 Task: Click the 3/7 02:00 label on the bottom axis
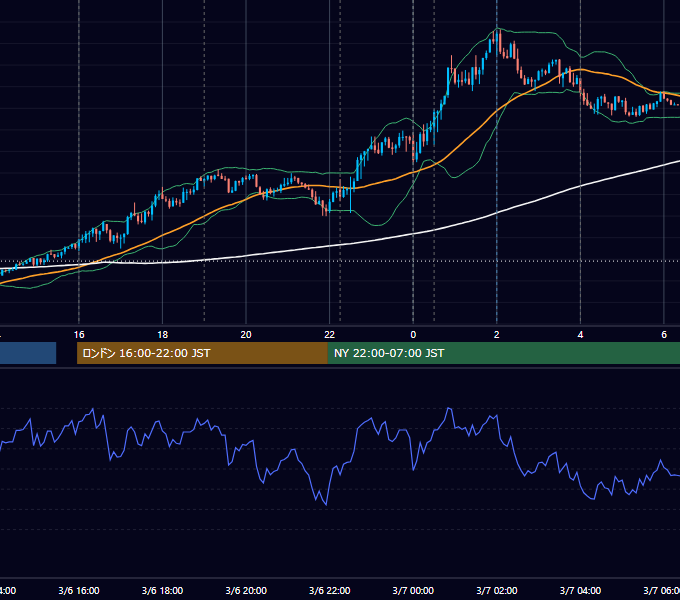click(x=497, y=590)
